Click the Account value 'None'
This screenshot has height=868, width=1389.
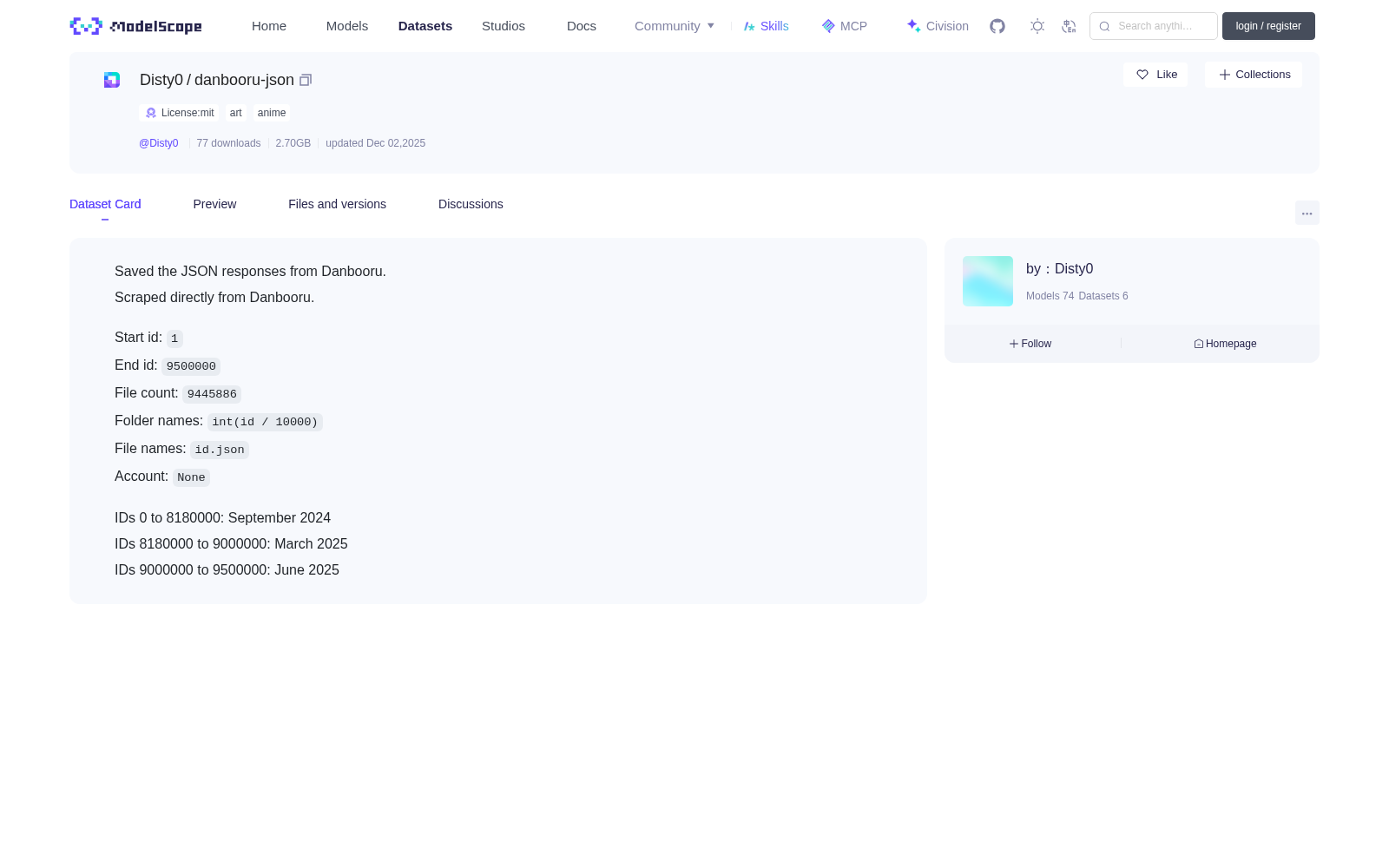pyautogui.click(x=191, y=477)
